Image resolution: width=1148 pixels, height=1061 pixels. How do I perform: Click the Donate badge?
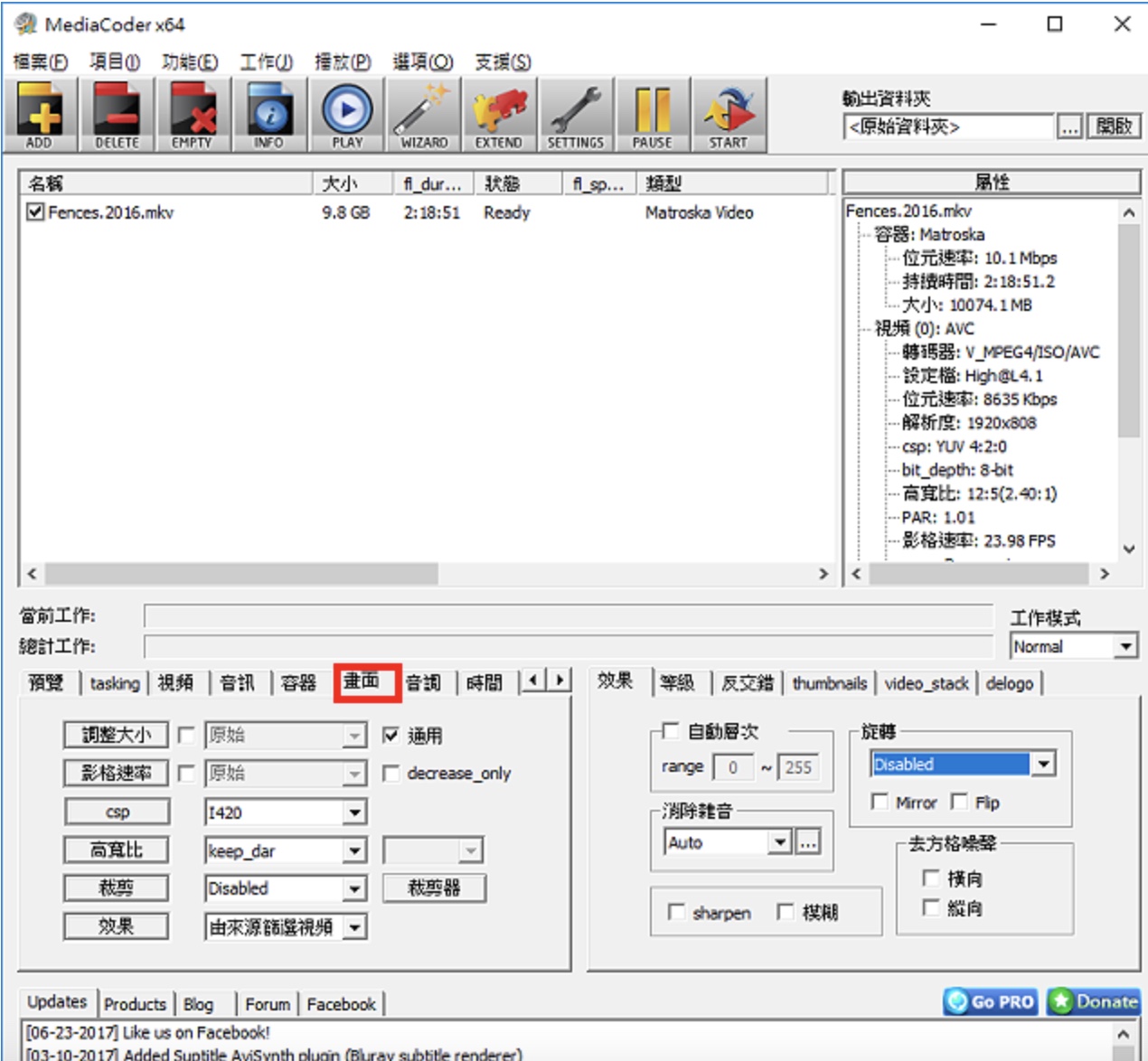(1094, 1001)
